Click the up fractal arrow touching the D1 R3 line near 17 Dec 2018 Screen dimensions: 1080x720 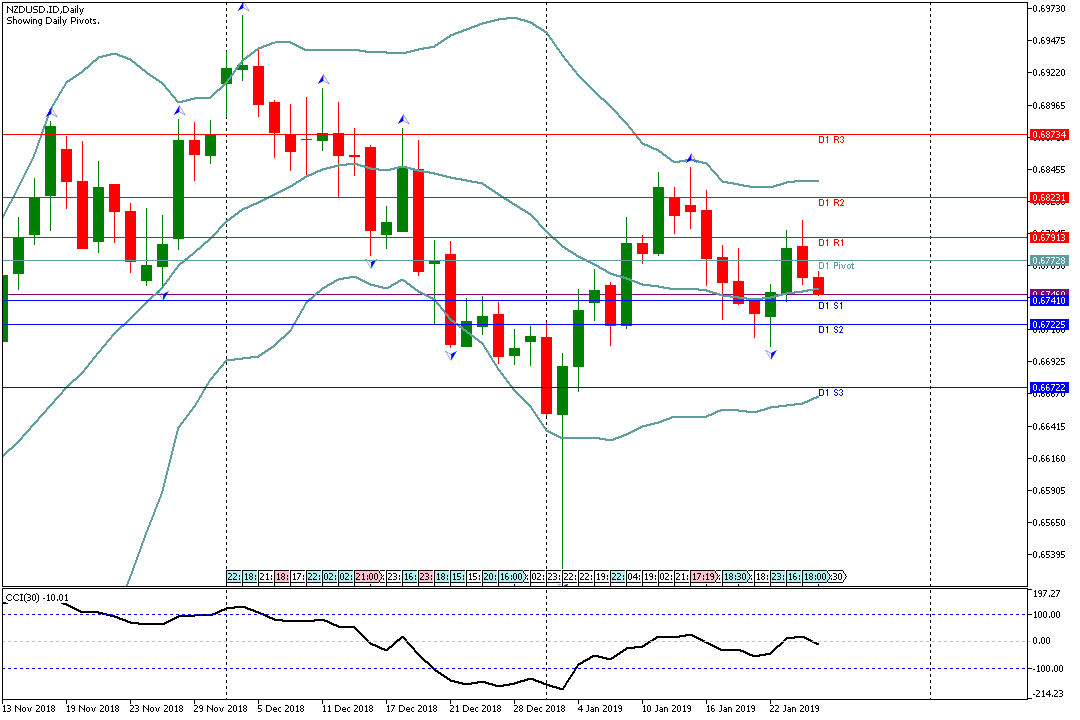coord(404,120)
